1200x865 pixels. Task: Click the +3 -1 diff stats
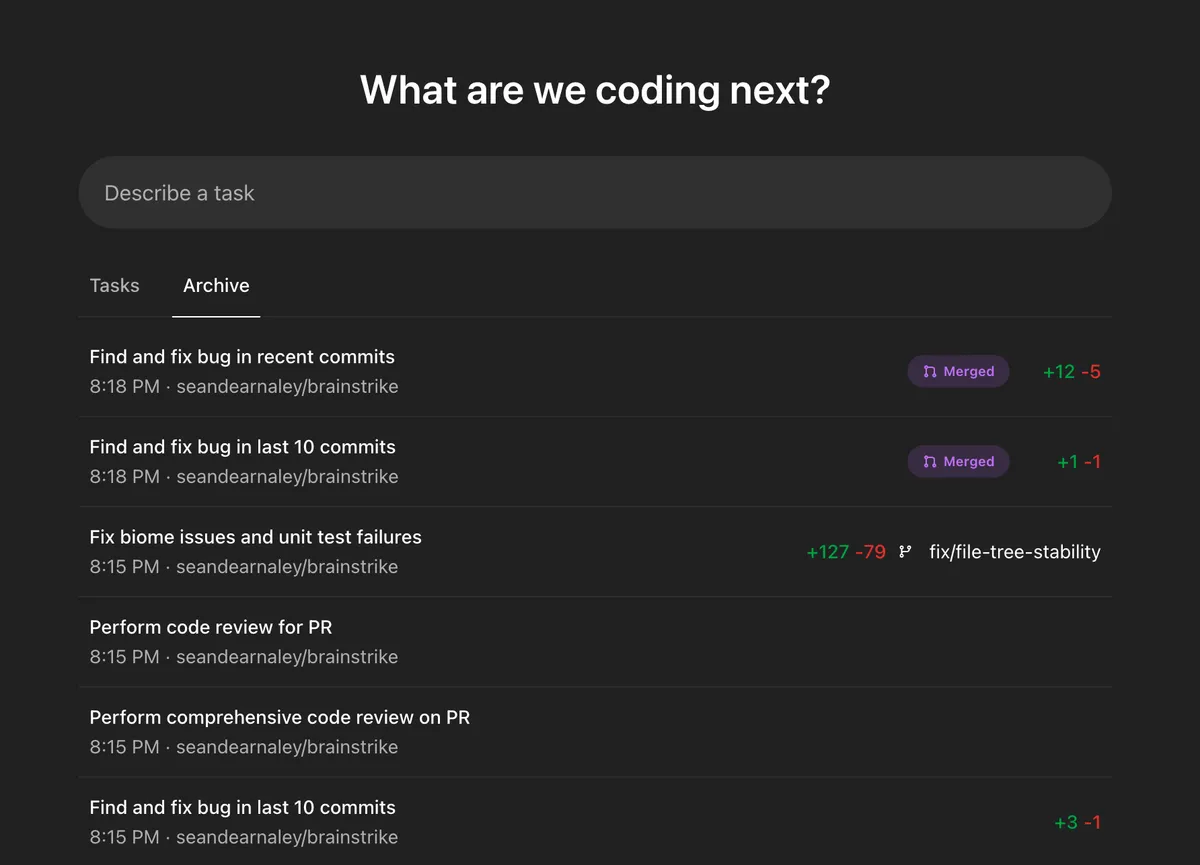point(1077,822)
